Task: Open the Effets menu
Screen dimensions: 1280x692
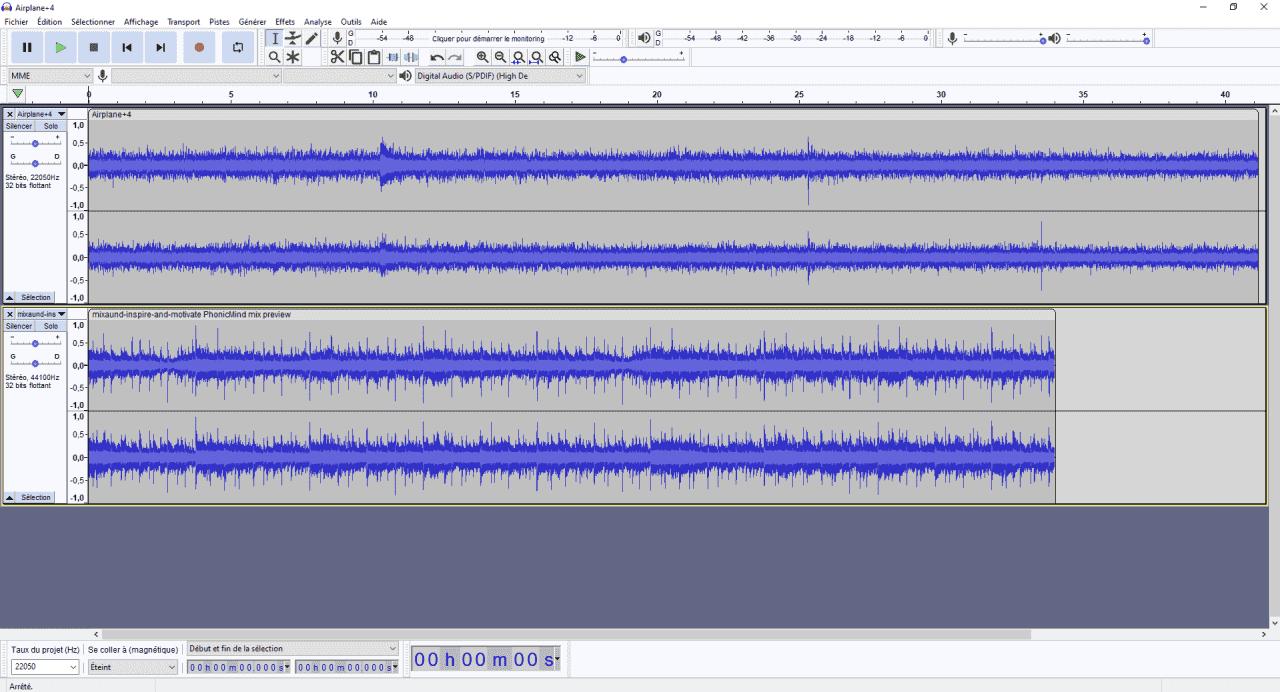Action: click(x=285, y=21)
